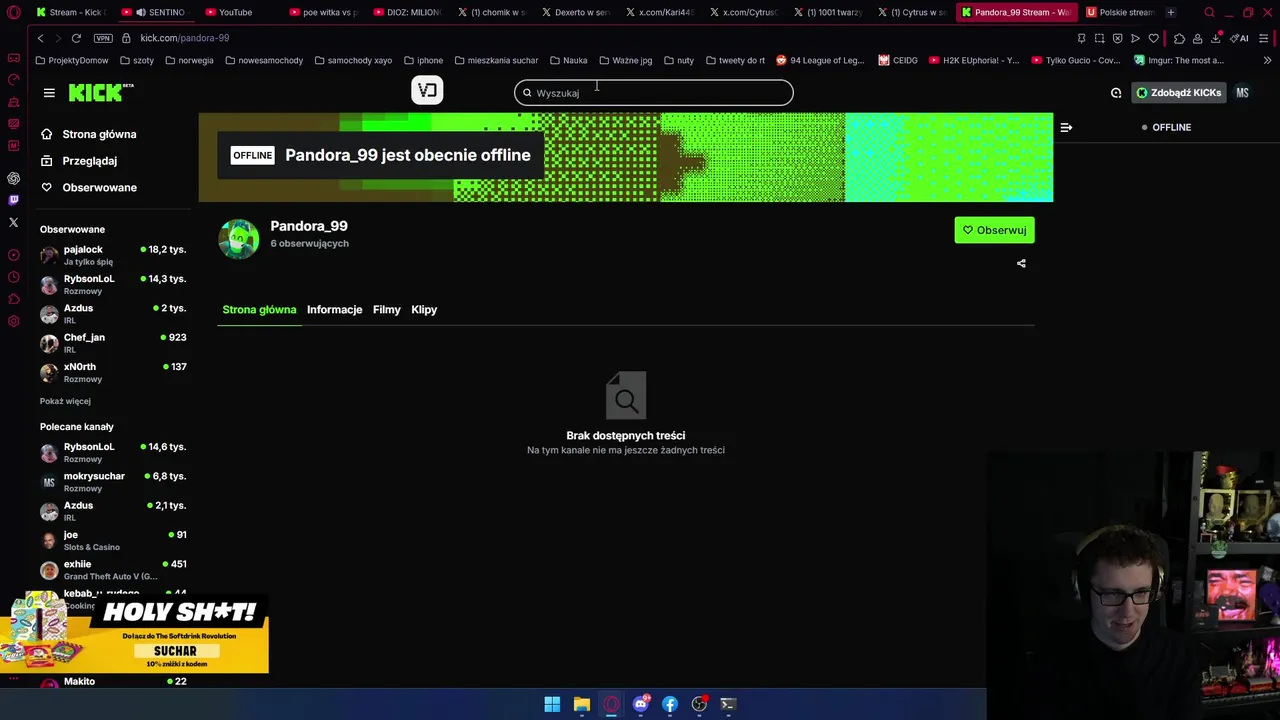
Task: Open CEIDG bookmark
Action: [x=898, y=60]
